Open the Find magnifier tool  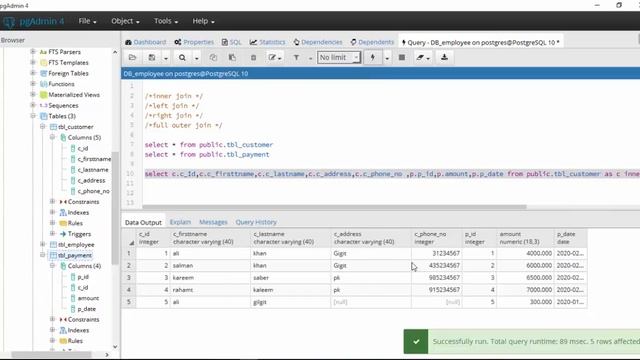pos(182,58)
